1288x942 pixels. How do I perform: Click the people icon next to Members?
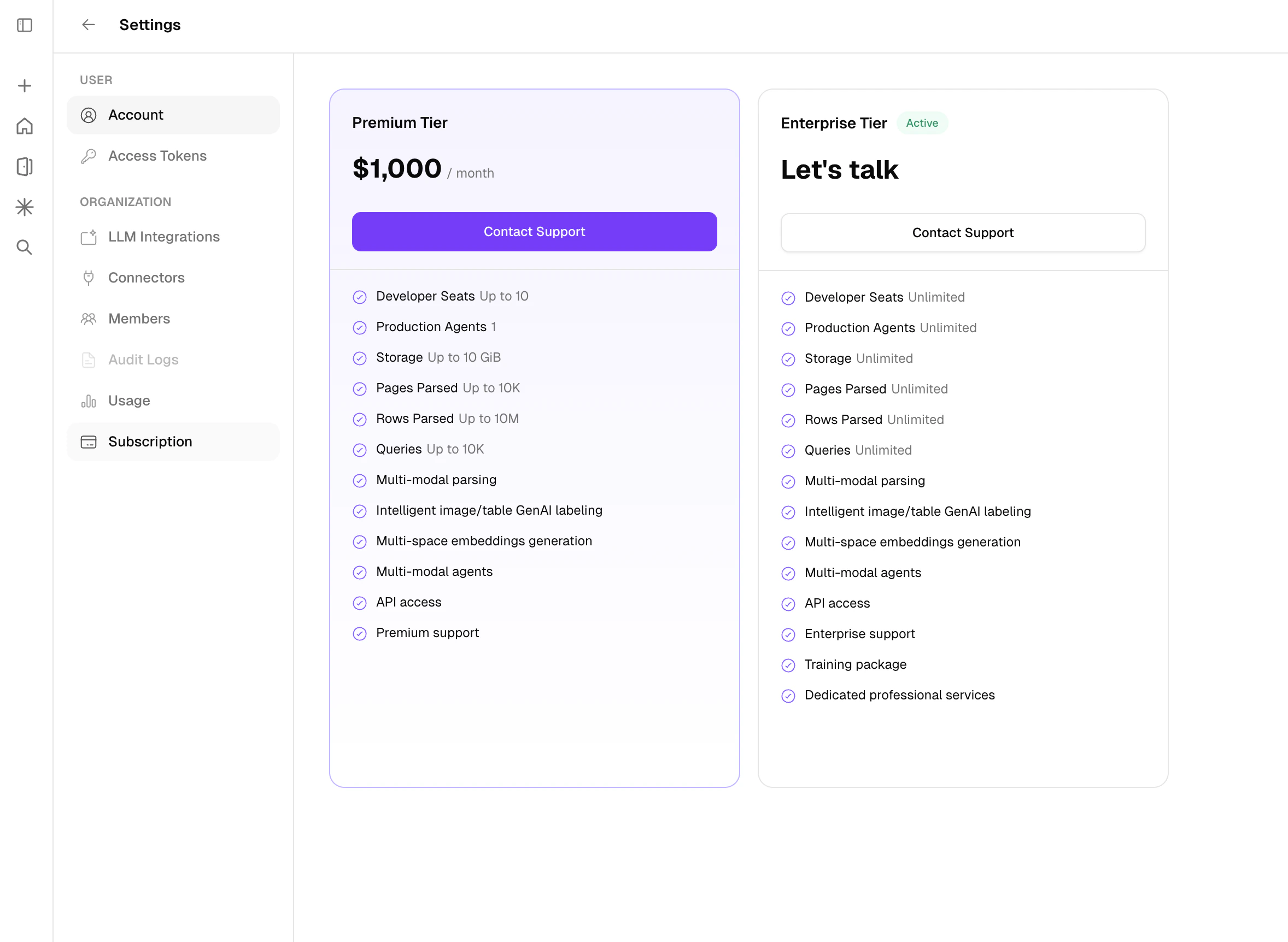pos(89,319)
